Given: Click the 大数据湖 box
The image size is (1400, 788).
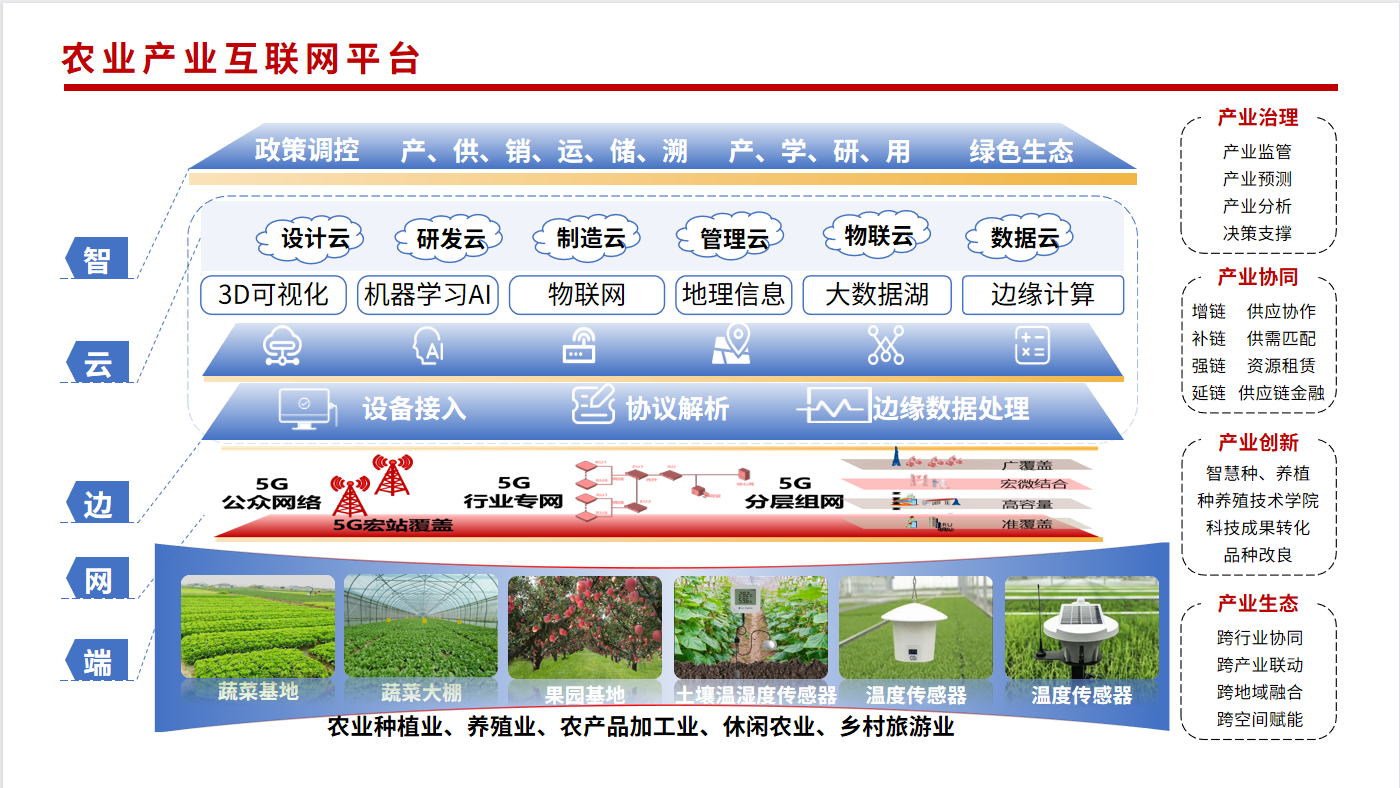Looking at the screenshot, I should [x=877, y=295].
